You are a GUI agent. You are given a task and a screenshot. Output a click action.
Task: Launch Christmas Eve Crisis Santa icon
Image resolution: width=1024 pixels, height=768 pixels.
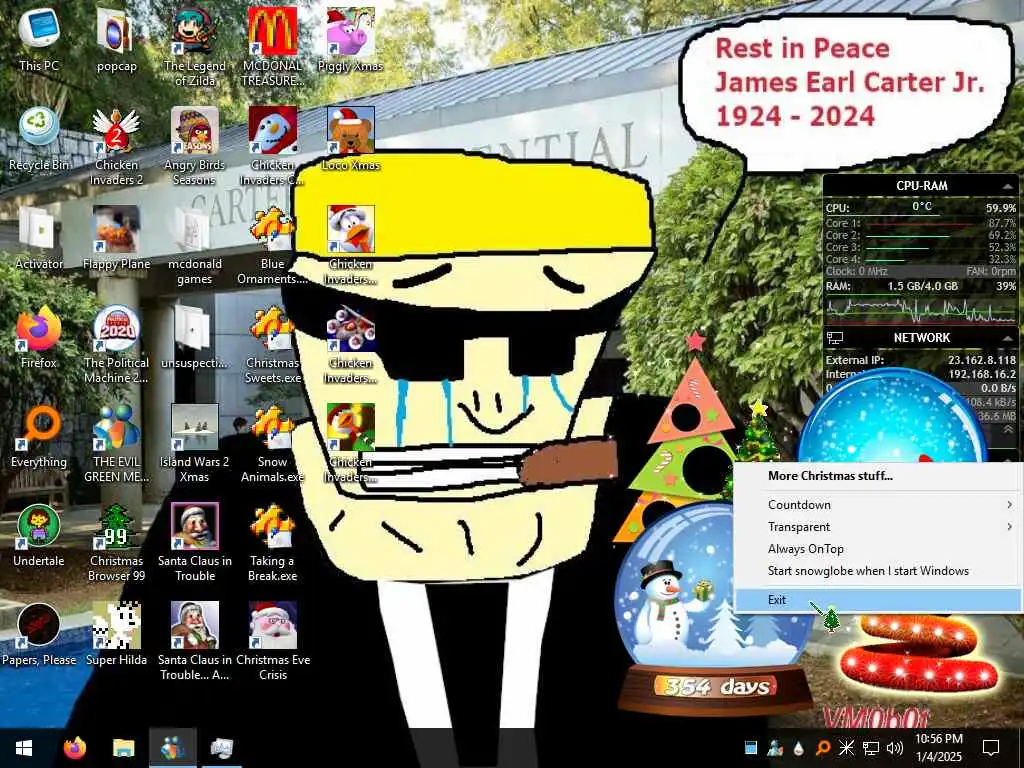[272, 641]
